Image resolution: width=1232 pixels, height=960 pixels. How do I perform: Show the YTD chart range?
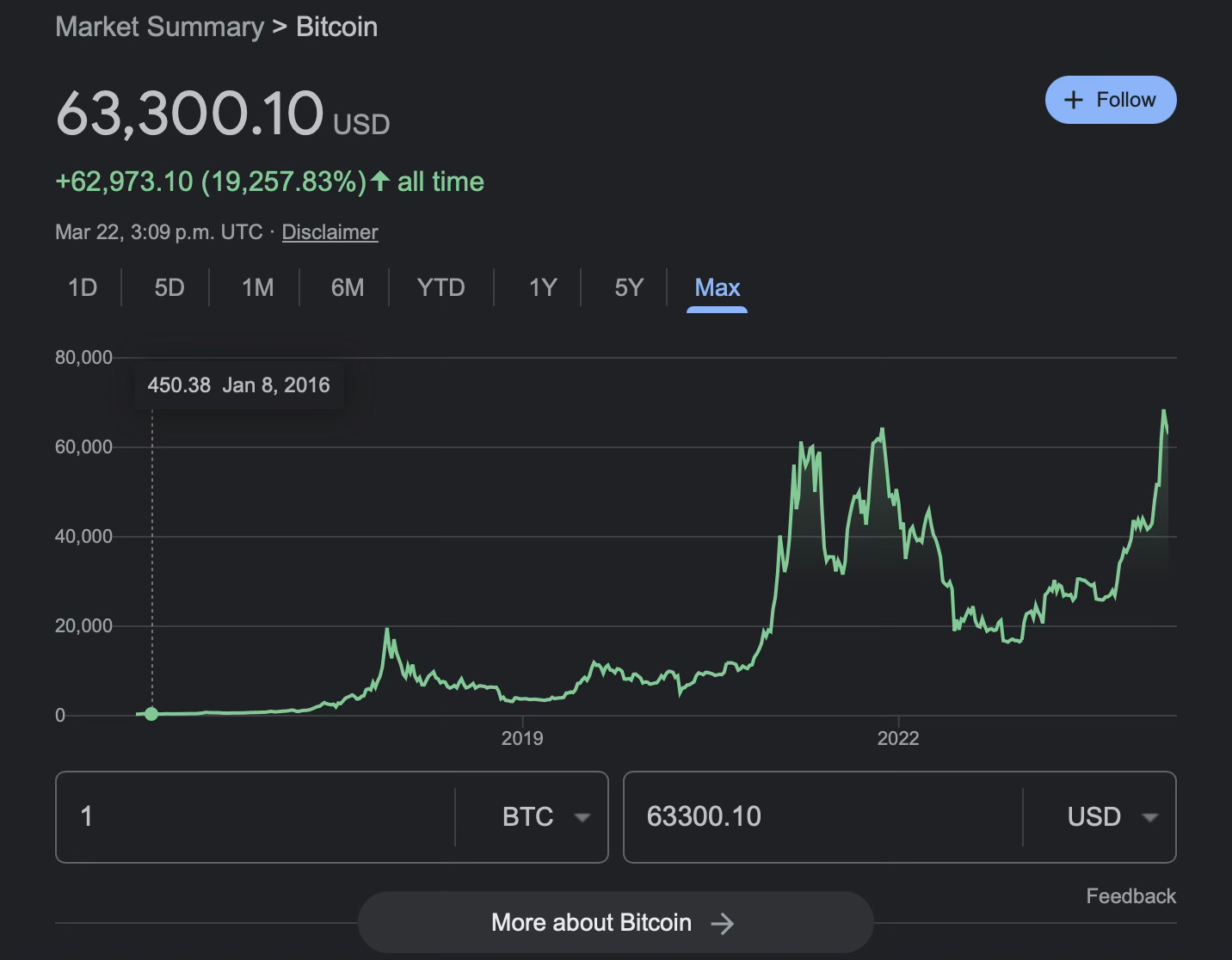(x=440, y=287)
